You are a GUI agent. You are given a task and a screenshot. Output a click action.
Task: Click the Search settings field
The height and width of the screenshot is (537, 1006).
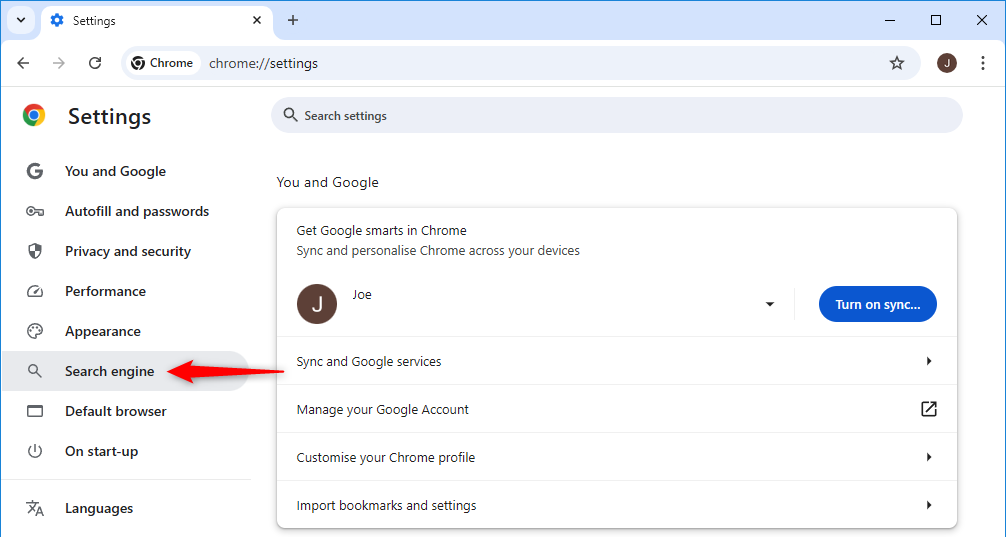pyautogui.click(x=615, y=116)
